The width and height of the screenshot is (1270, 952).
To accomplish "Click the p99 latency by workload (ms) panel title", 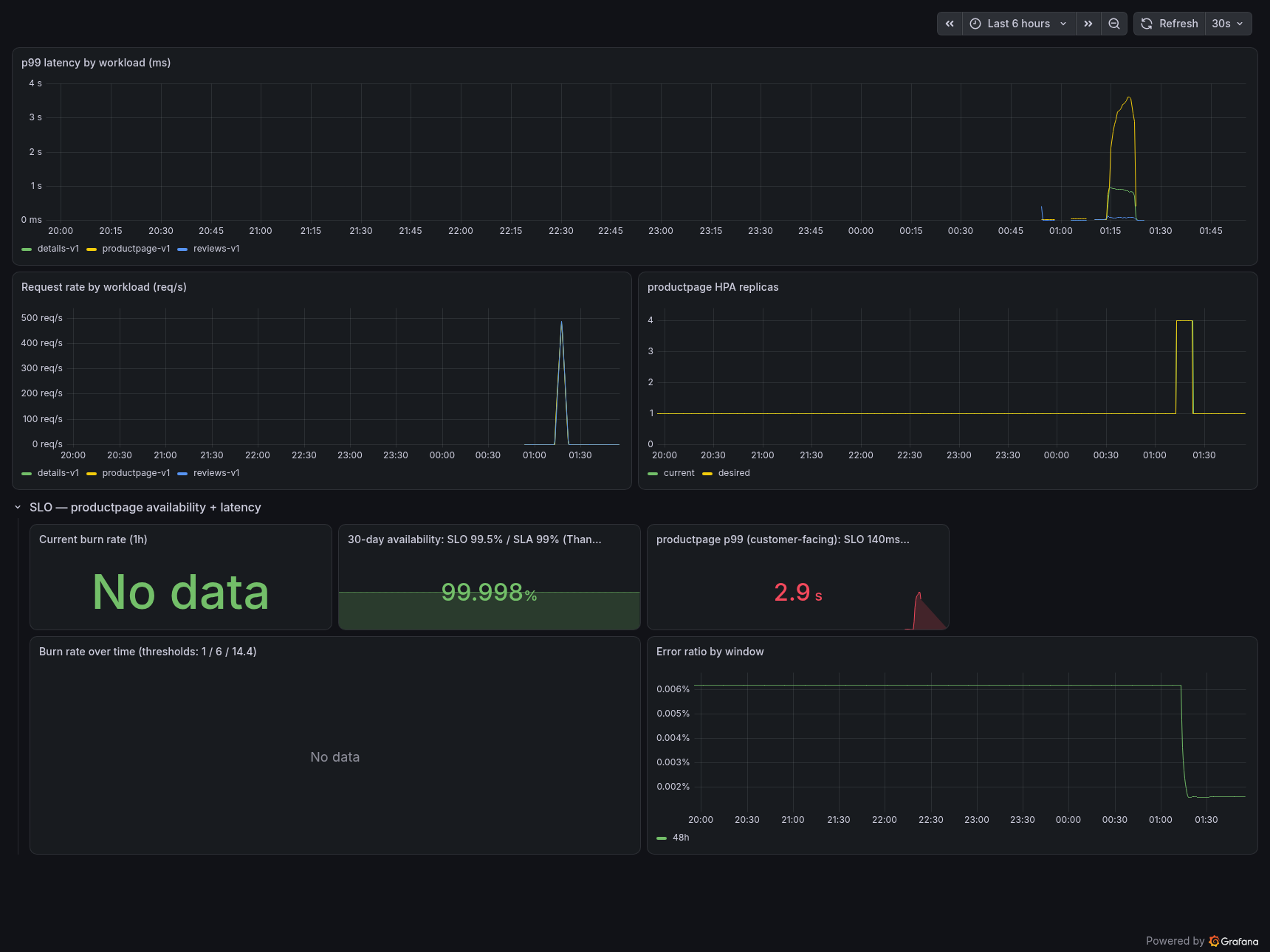I will 96,63.
